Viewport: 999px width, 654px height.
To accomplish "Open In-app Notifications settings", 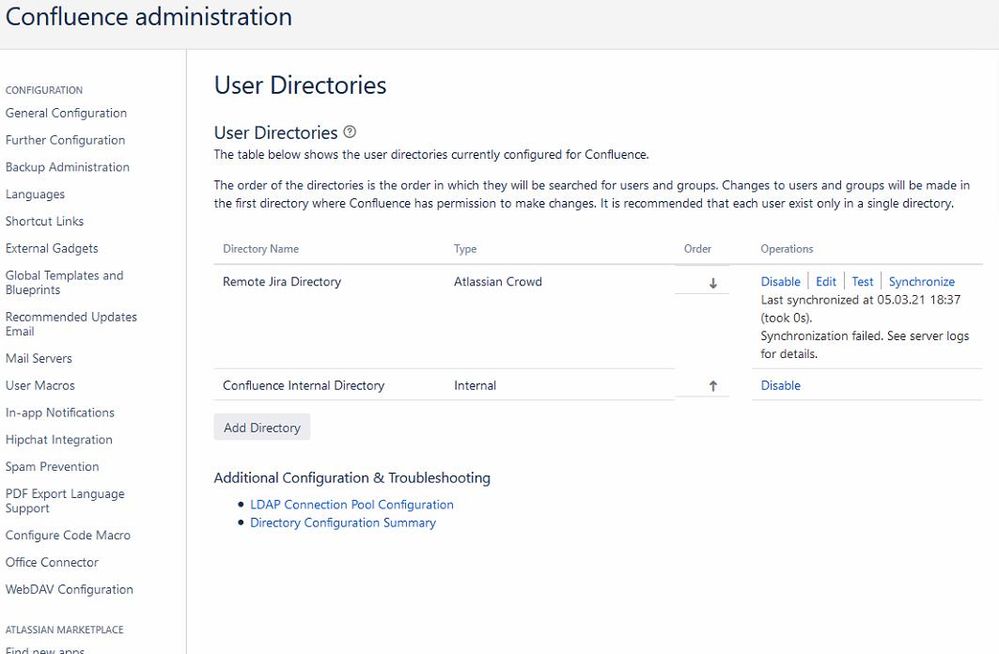I will tap(60, 412).
